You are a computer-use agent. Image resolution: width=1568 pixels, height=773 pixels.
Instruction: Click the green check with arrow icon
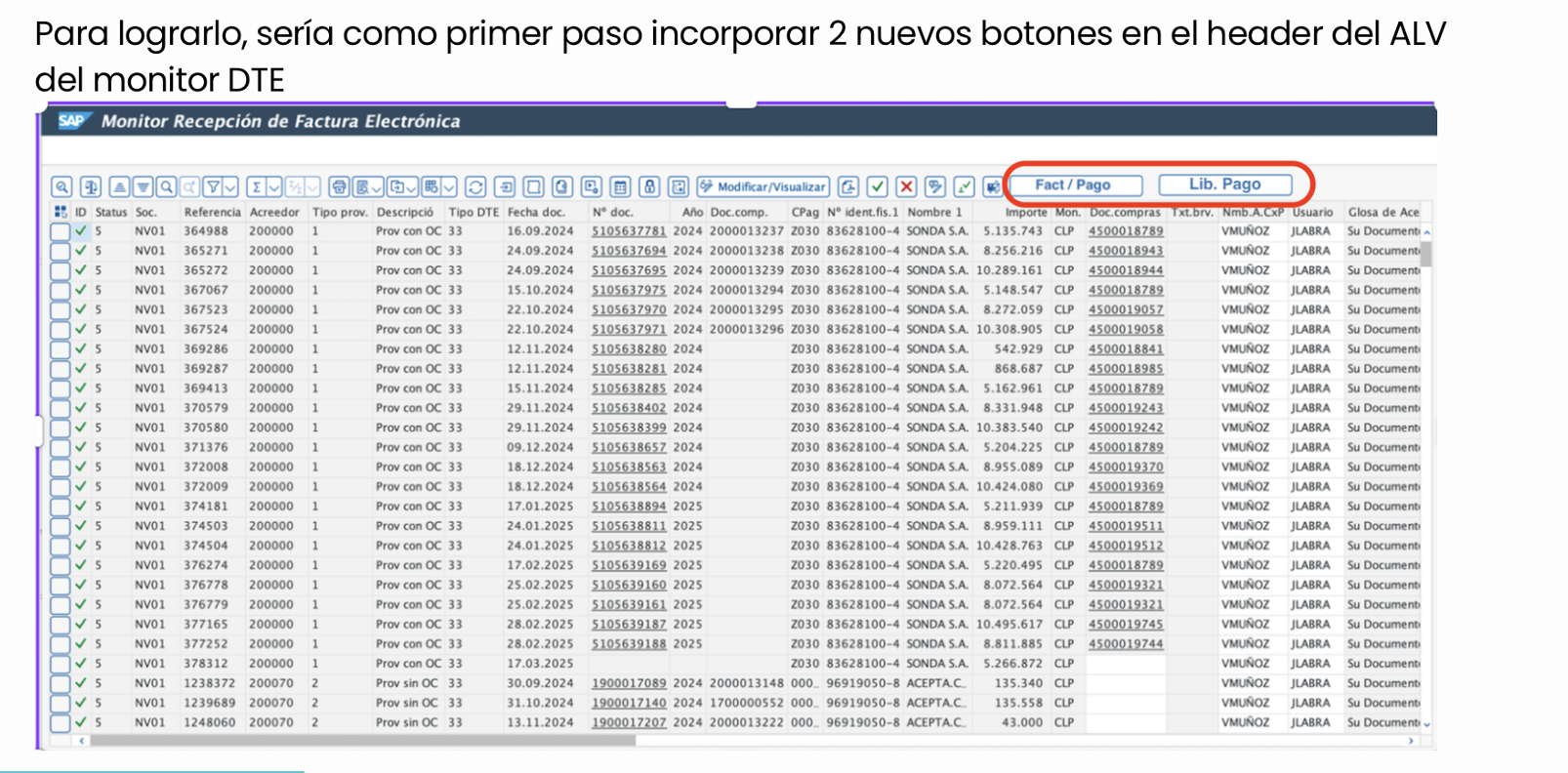tap(964, 186)
